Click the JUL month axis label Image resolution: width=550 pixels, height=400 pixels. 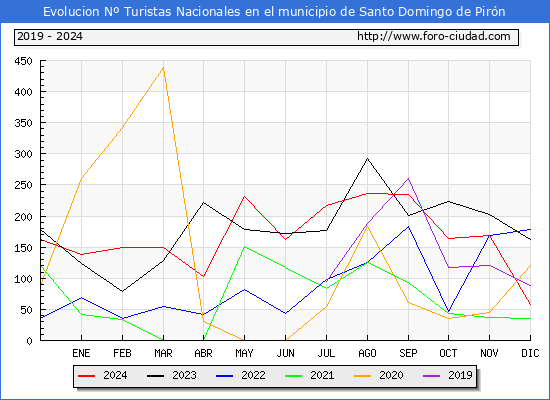pyautogui.click(x=326, y=353)
